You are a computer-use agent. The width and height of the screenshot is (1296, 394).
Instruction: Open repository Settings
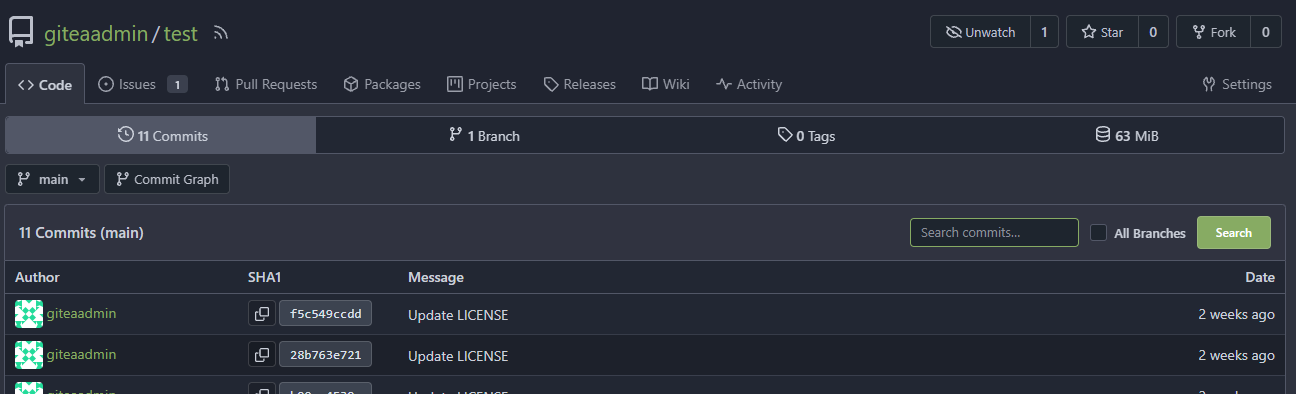[1237, 84]
